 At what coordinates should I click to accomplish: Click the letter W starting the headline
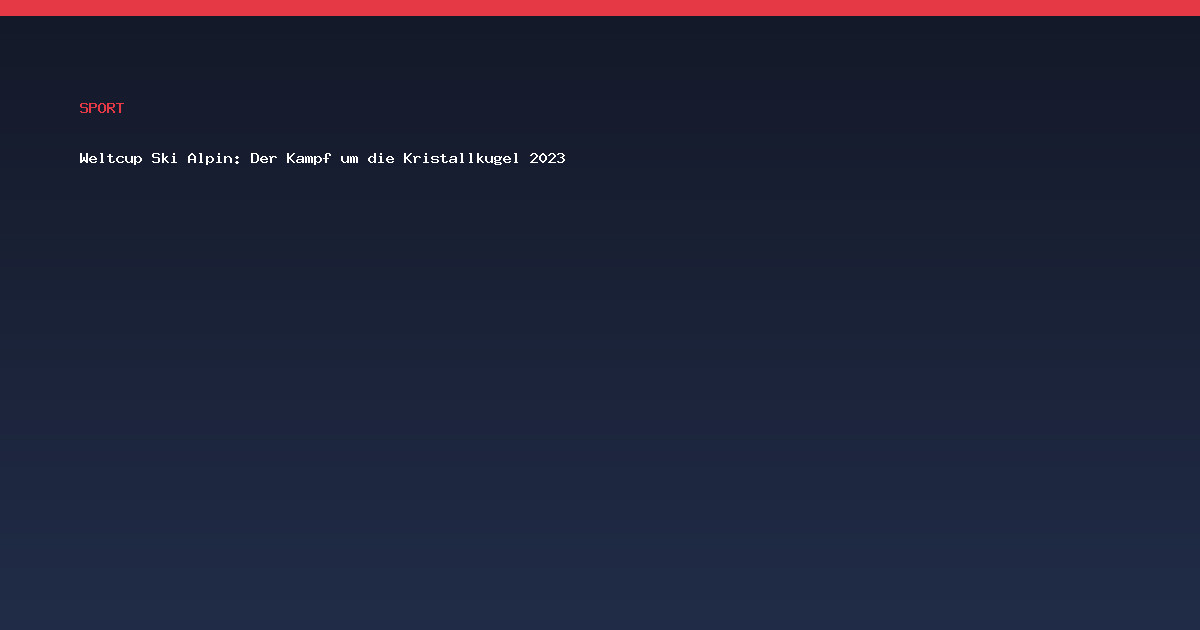click(84, 158)
